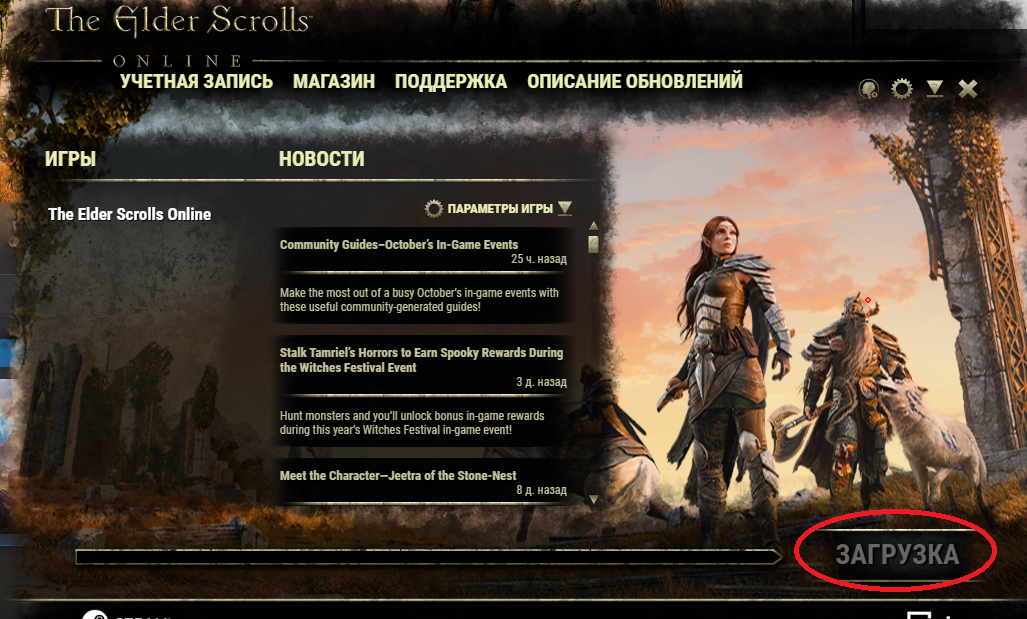Image resolution: width=1027 pixels, height=619 pixels.
Task: Open the УЧЕТНАЯ ЗАПИСЬ menu
Action: pos(196,81)
